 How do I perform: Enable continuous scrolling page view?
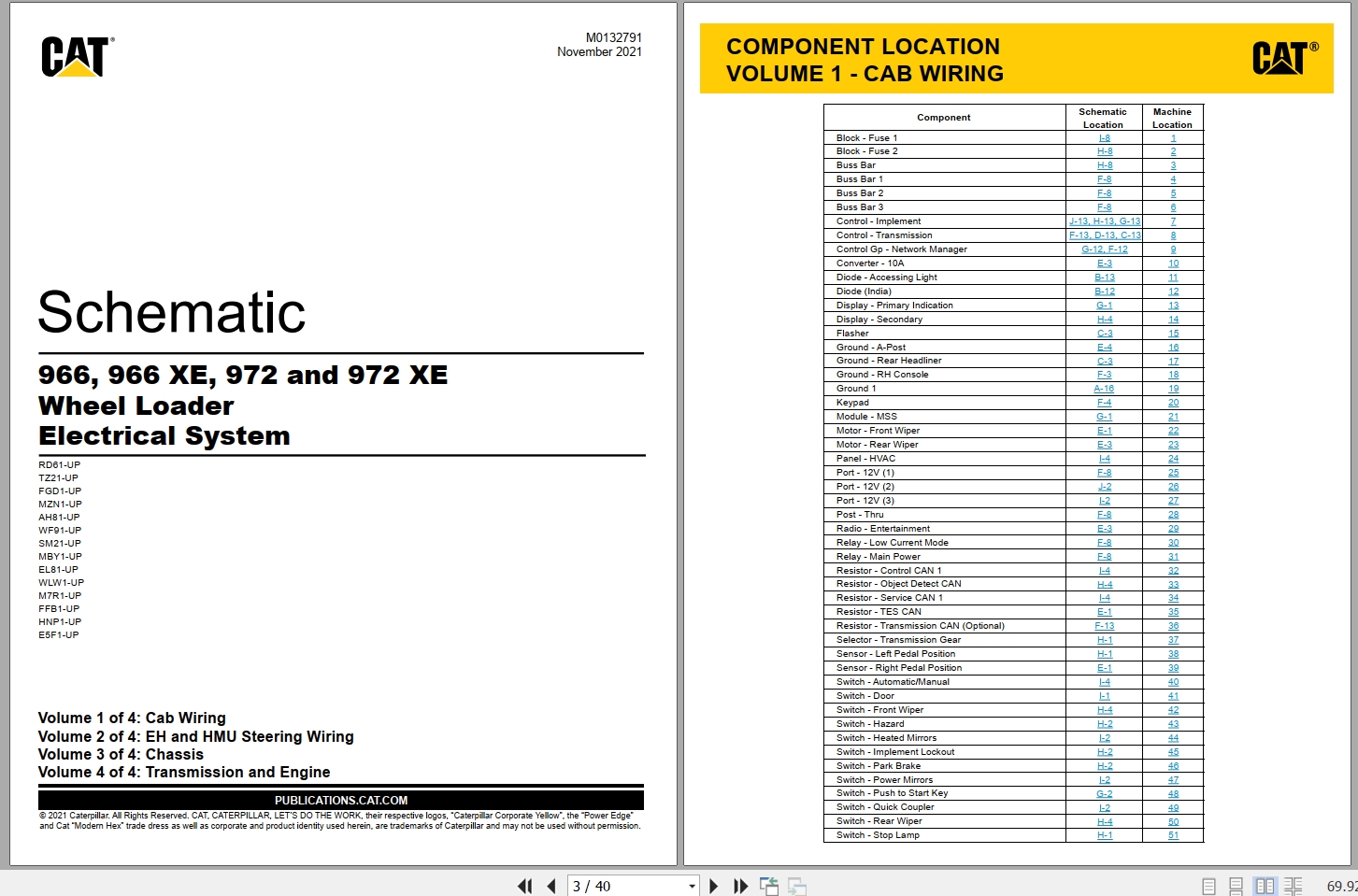point(1236,886)
